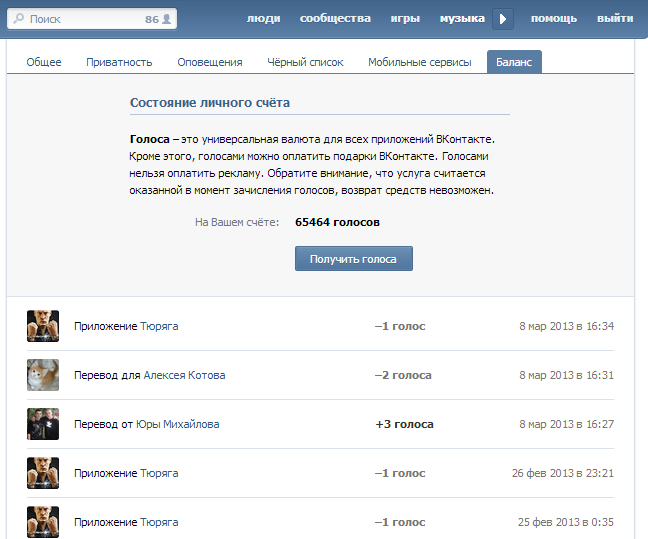Open the Юры Михайлова profile link
648x539 pixels.
[178, 424]
